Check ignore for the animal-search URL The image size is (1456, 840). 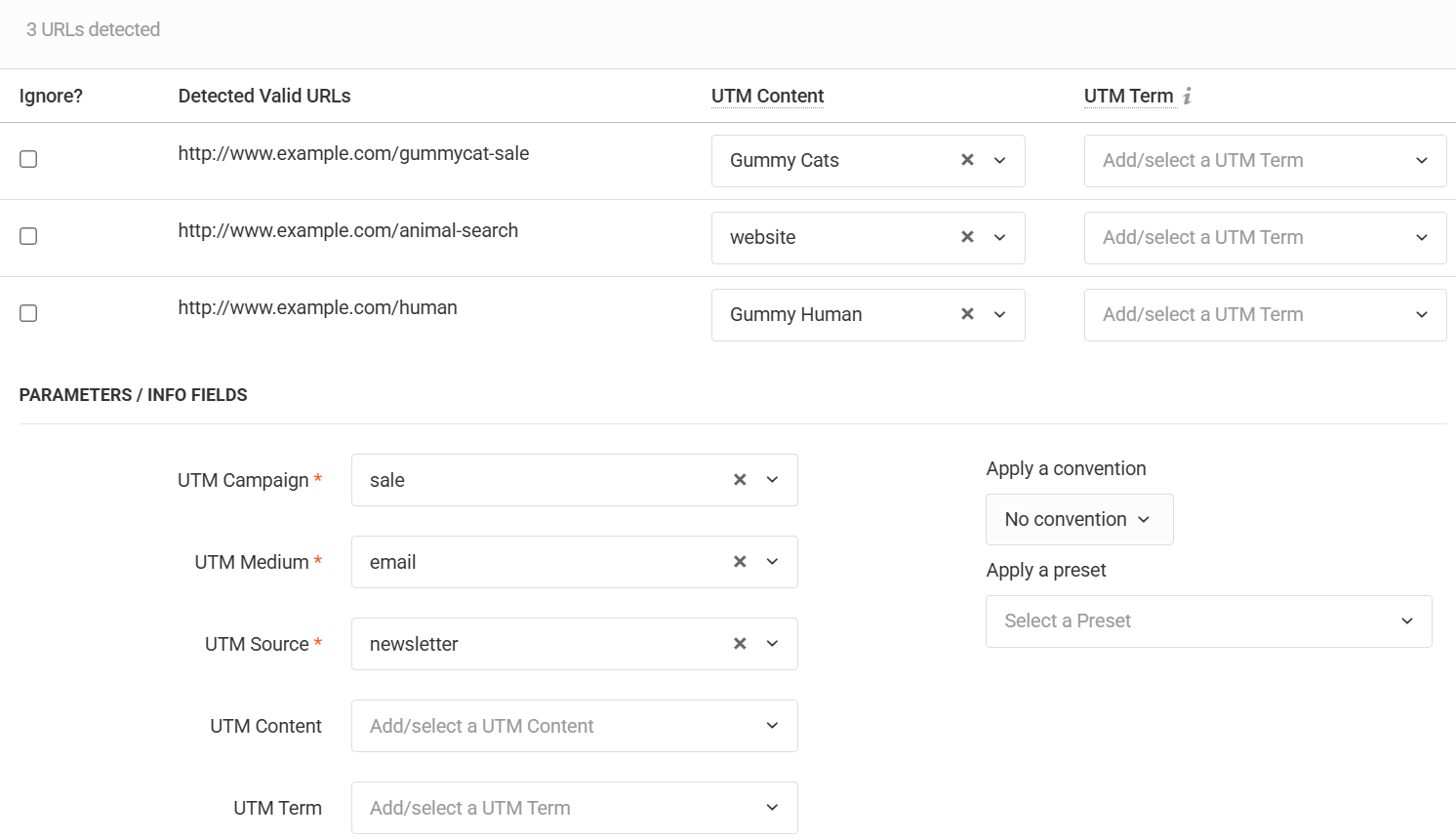(x=28, y=236)
